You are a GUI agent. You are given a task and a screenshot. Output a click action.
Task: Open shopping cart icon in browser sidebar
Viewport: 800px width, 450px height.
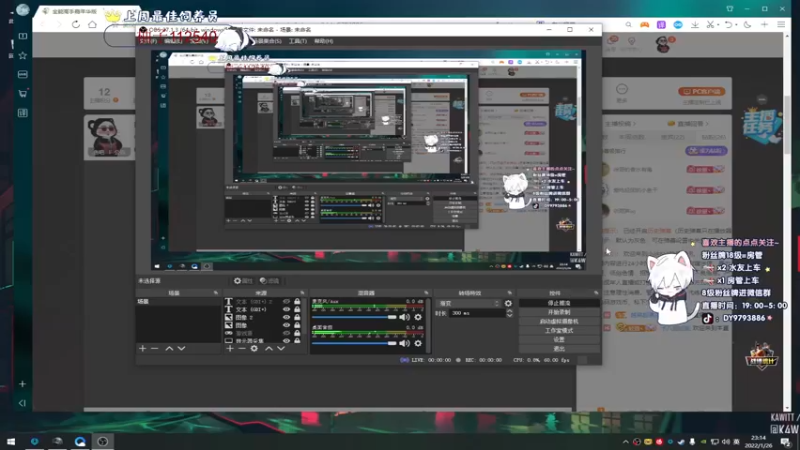pos(22,93)
